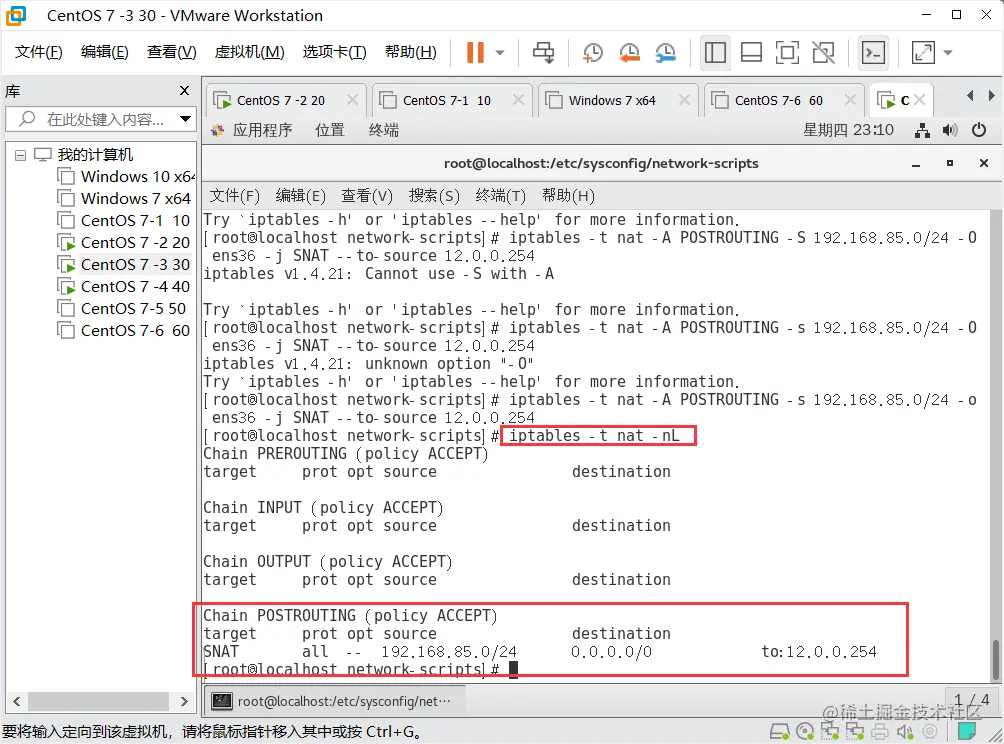Screen dimensions: 1004x744
Task: Click the network adapter status icon
Action: point(831,731)
